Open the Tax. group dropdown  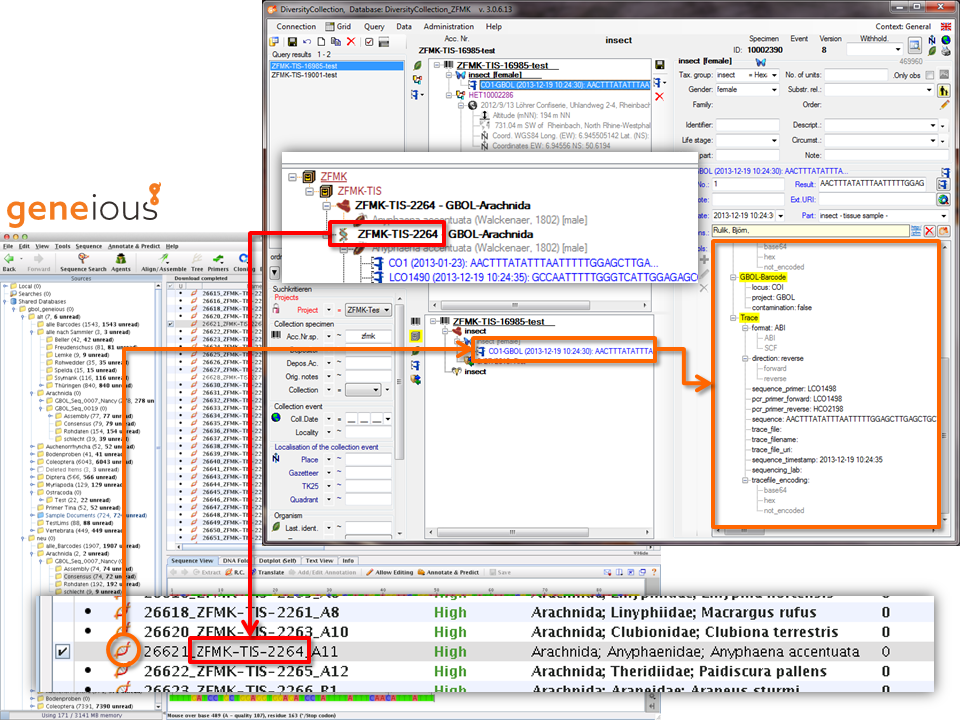click(773, 75)
